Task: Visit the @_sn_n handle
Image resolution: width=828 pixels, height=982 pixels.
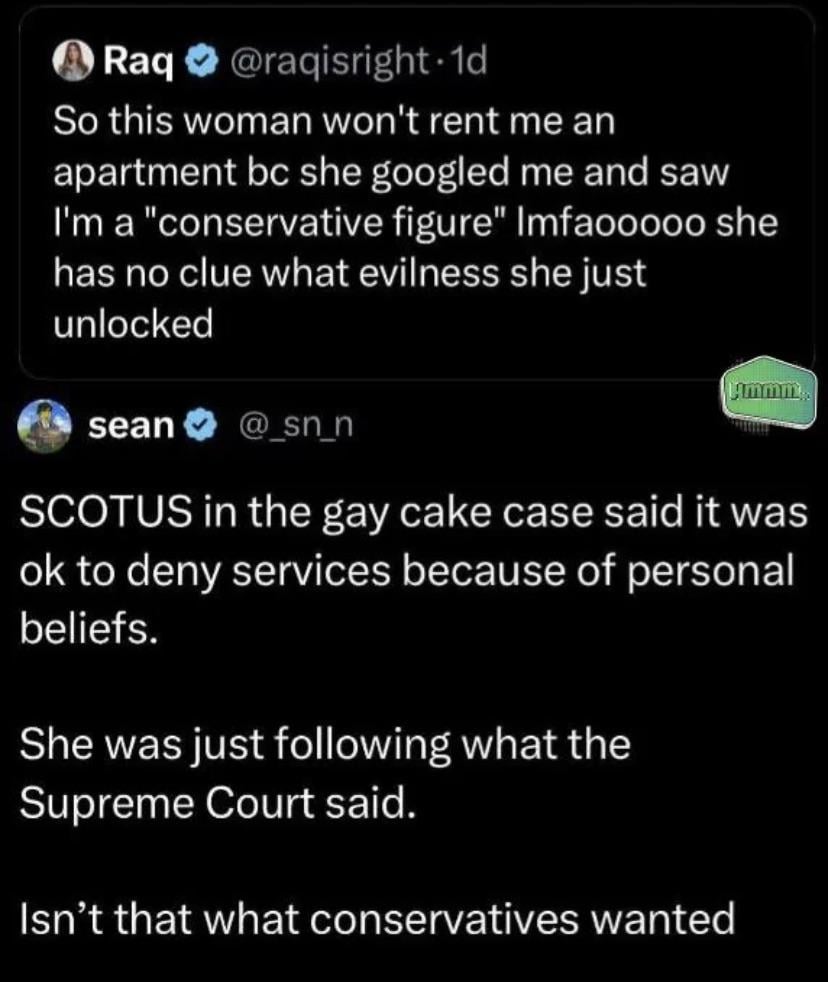Action: [296, 426]
